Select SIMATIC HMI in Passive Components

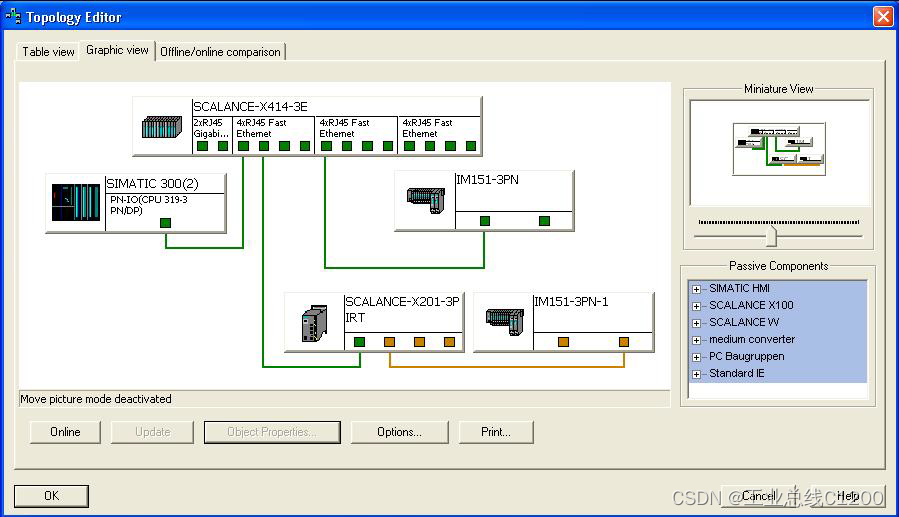739,288
